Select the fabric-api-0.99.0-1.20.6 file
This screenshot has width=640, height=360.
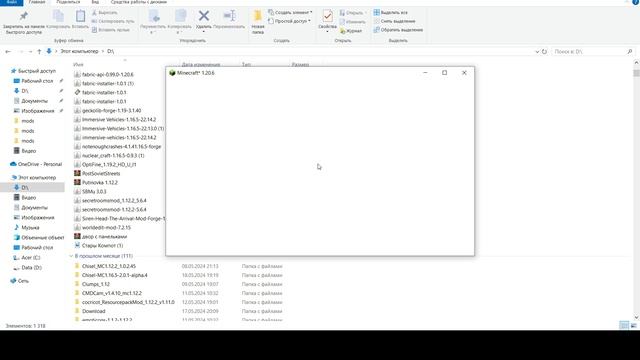tap(108, 74)
